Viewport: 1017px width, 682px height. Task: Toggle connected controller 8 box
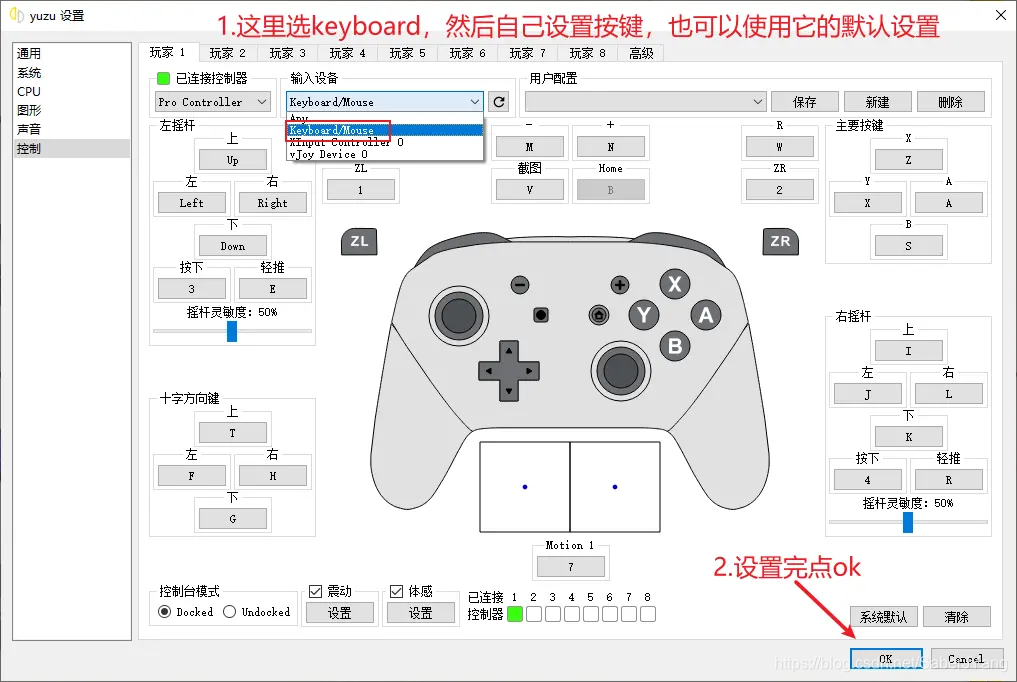click(x=647, y=614)
